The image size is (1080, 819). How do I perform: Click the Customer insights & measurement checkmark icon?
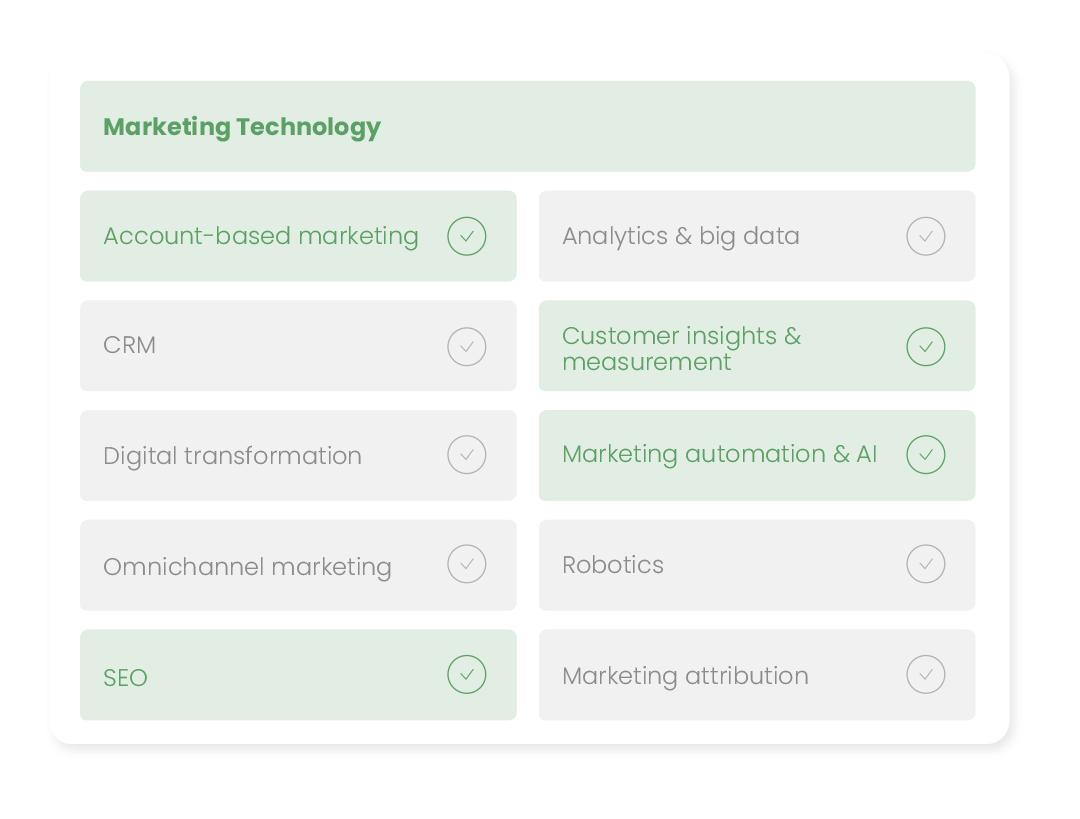pos(925,346)
